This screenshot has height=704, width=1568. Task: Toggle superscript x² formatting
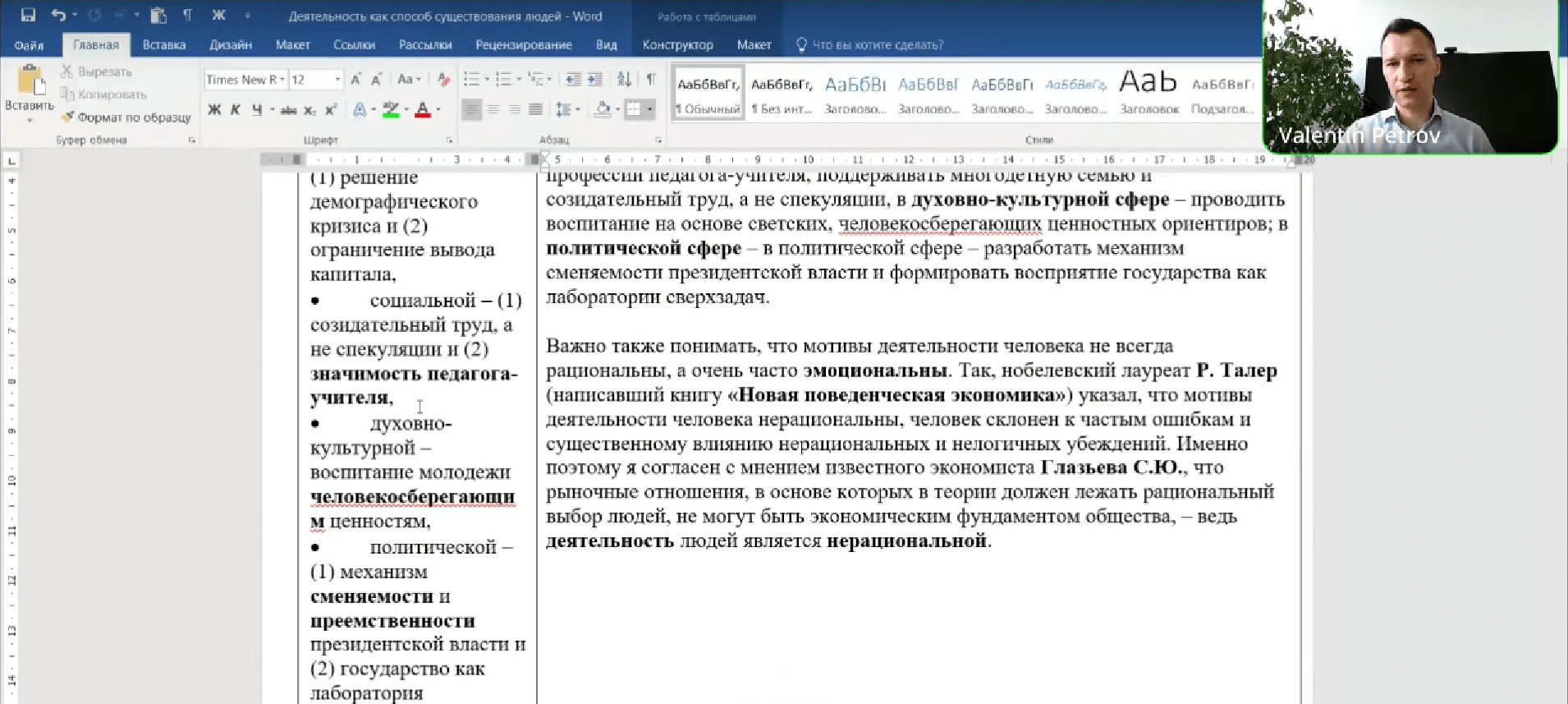point(331,109)
